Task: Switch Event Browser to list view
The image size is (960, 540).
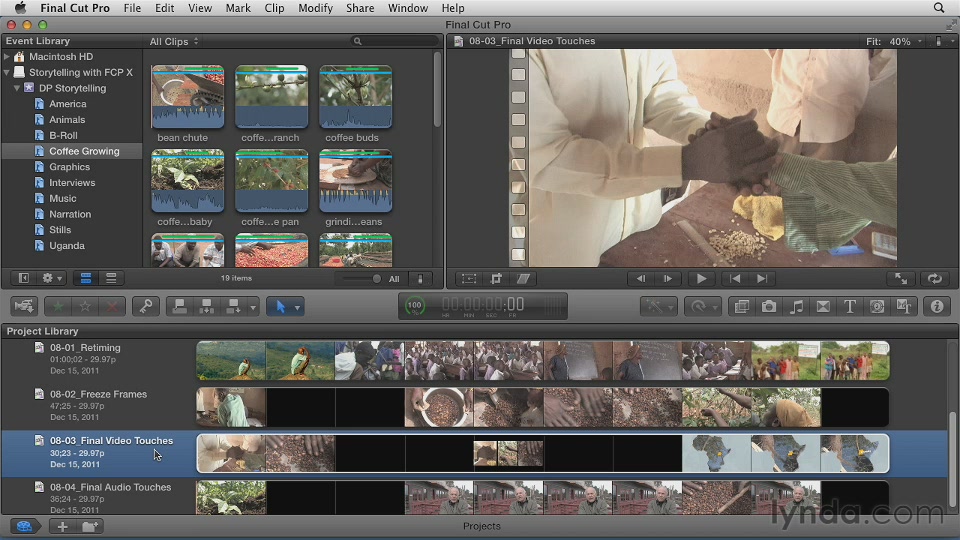Action: click(111, 278)
